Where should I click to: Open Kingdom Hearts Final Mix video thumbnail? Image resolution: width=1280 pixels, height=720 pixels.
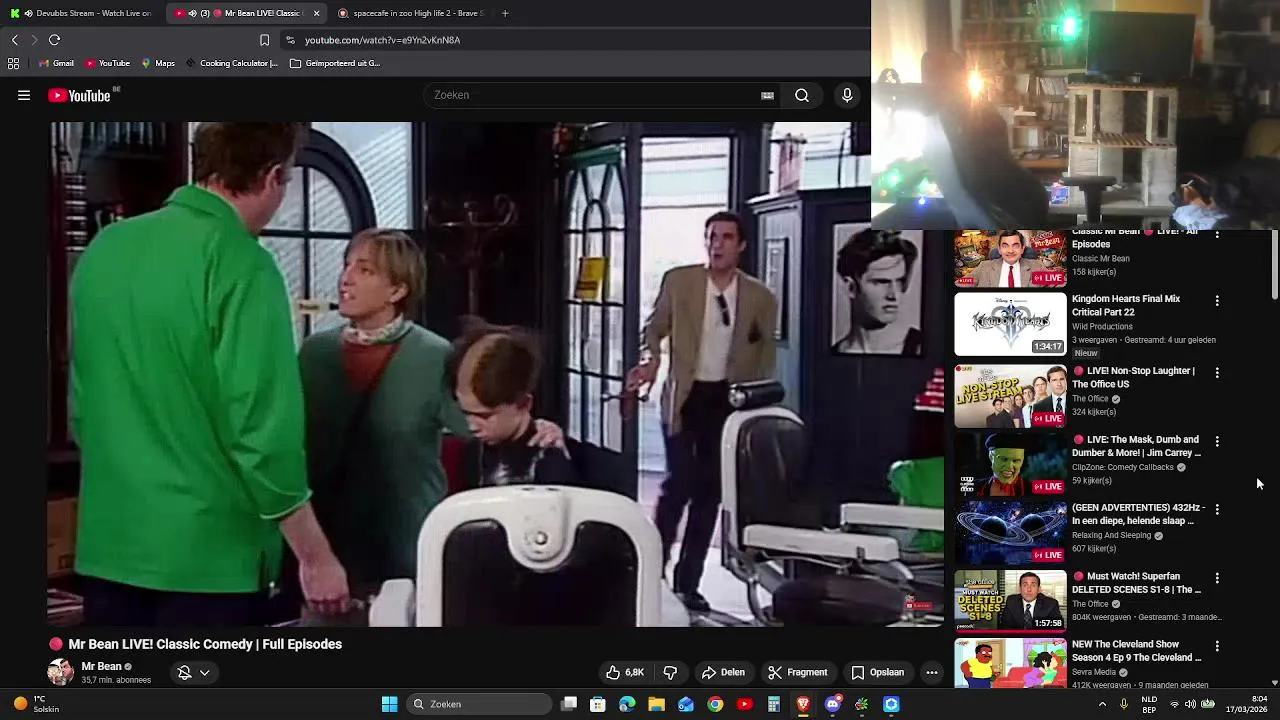pyautogui.click(x=1010, y=325)
